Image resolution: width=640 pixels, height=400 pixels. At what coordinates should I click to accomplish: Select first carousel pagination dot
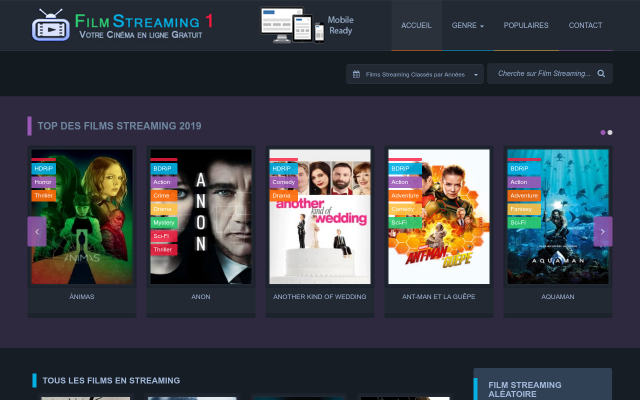coord(603,132)
